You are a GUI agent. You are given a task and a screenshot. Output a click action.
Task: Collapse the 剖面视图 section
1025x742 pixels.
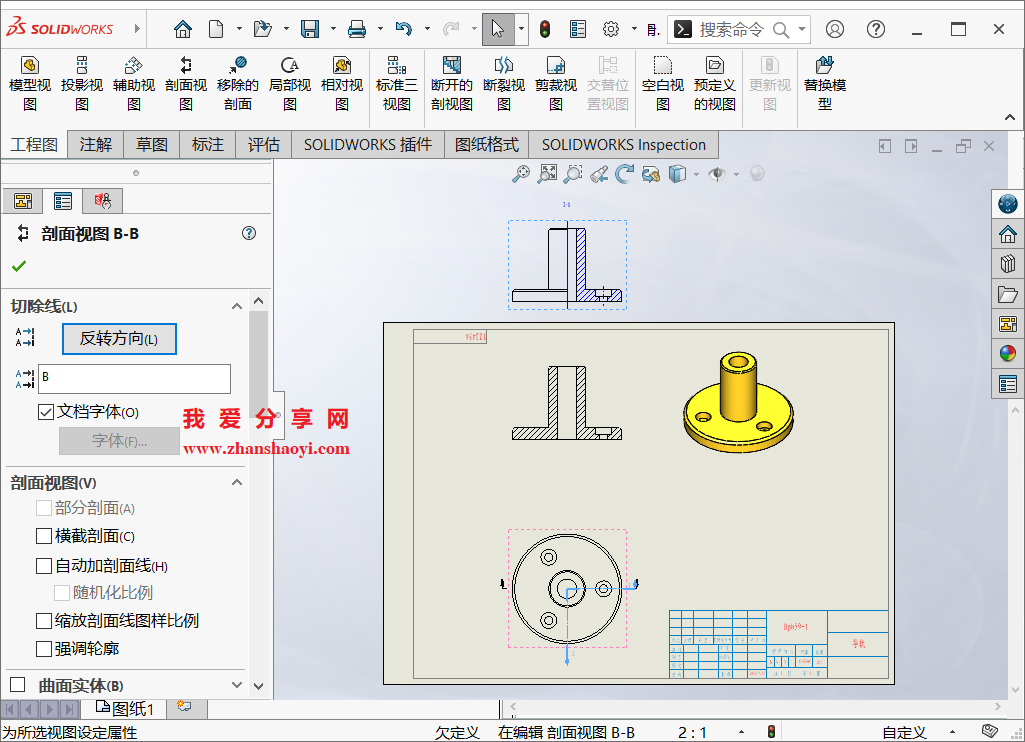click(237, 482)
